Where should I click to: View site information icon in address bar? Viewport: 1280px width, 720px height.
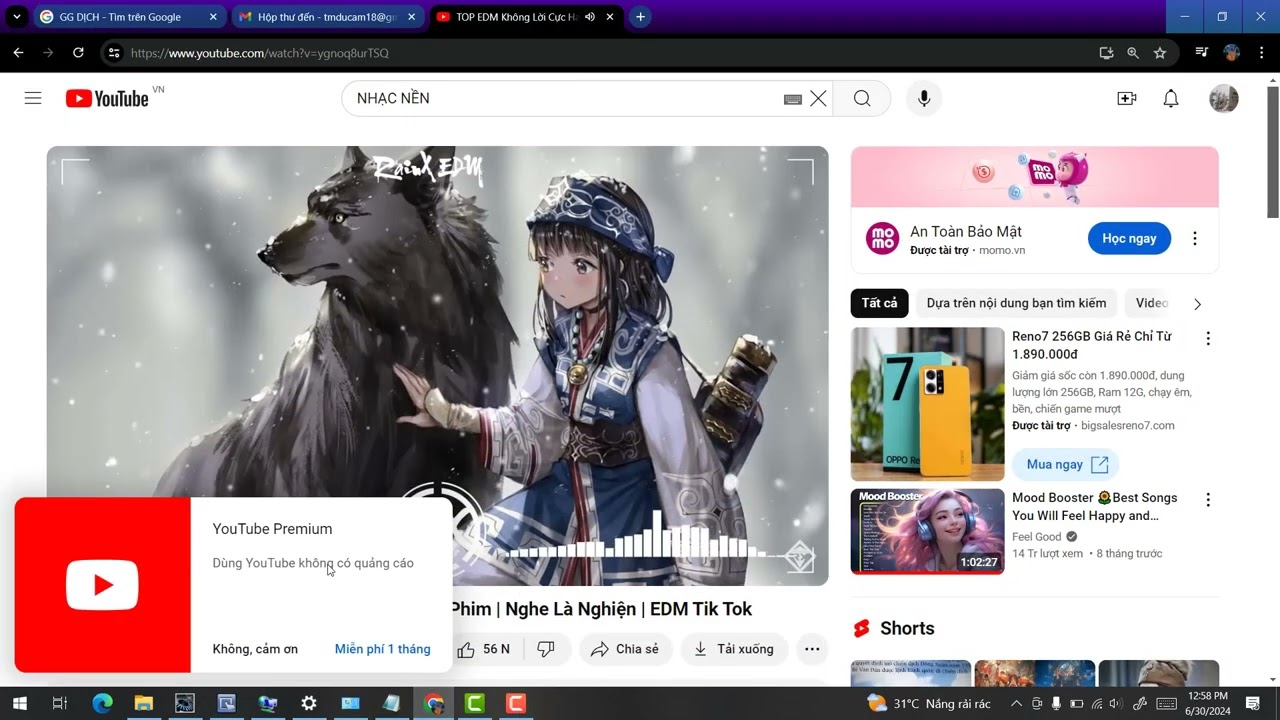coord(114,53)
